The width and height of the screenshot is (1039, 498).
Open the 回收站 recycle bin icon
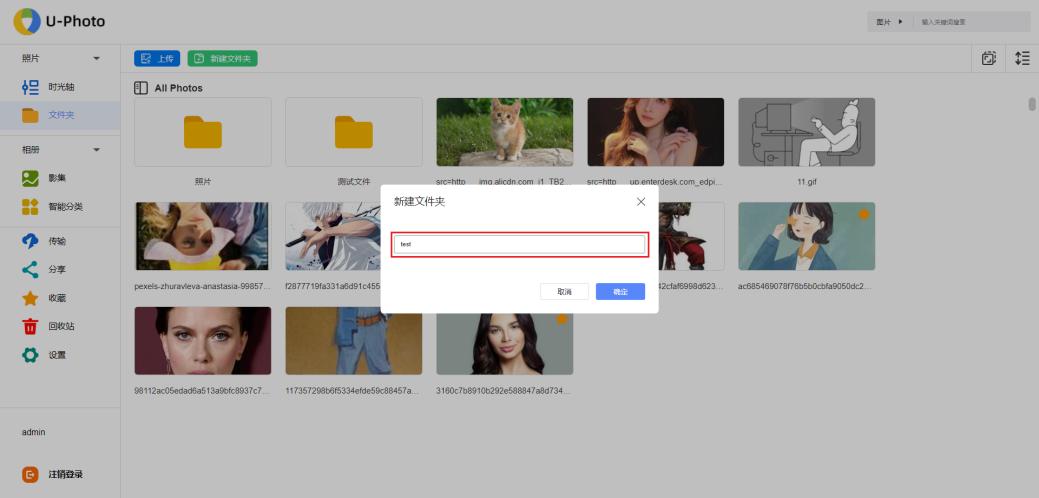pos(30,326)
